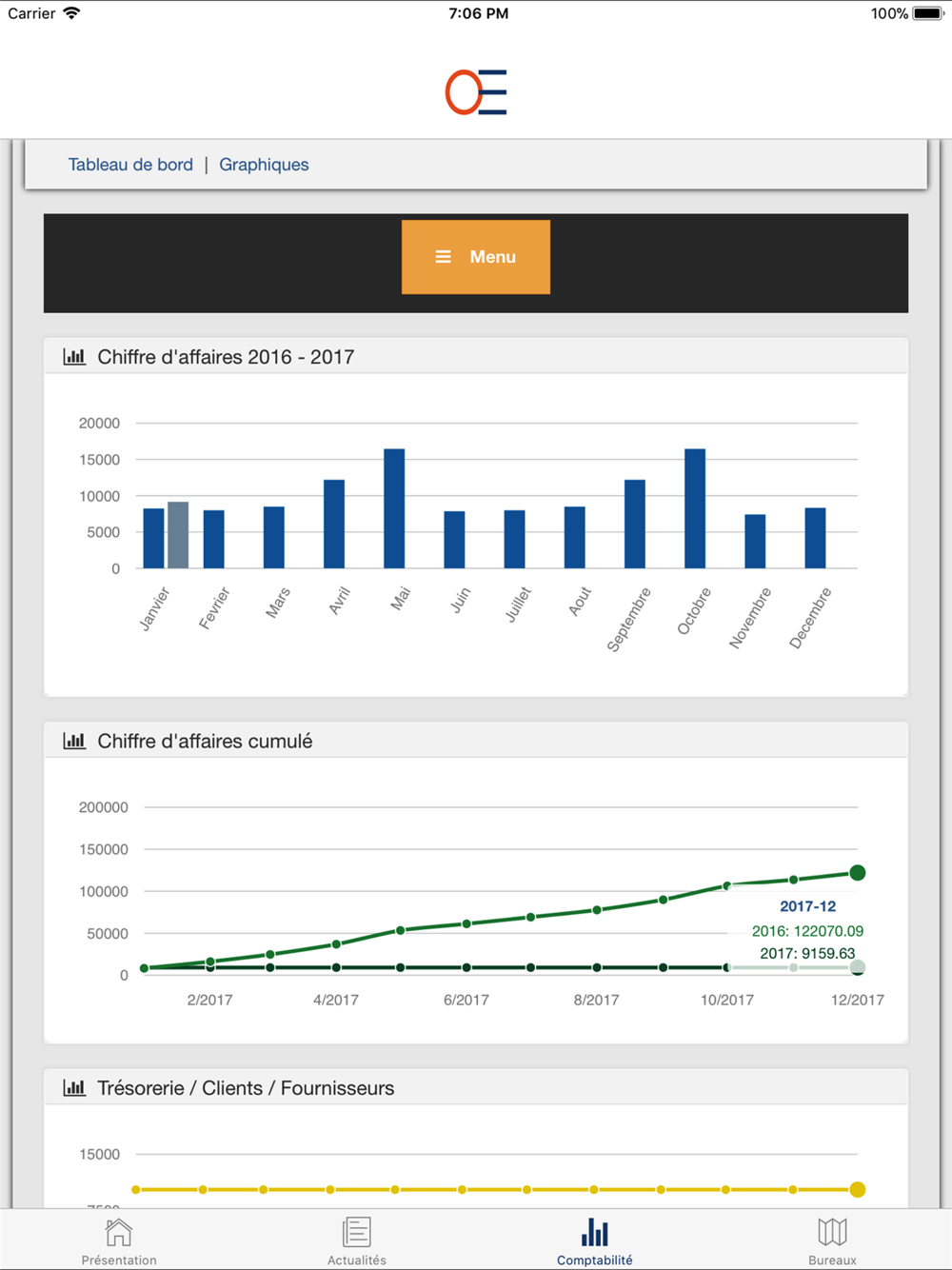Click the large green 12/2017 data point
The width and height of the screenshot is (952, 1270).
point(858,873)
